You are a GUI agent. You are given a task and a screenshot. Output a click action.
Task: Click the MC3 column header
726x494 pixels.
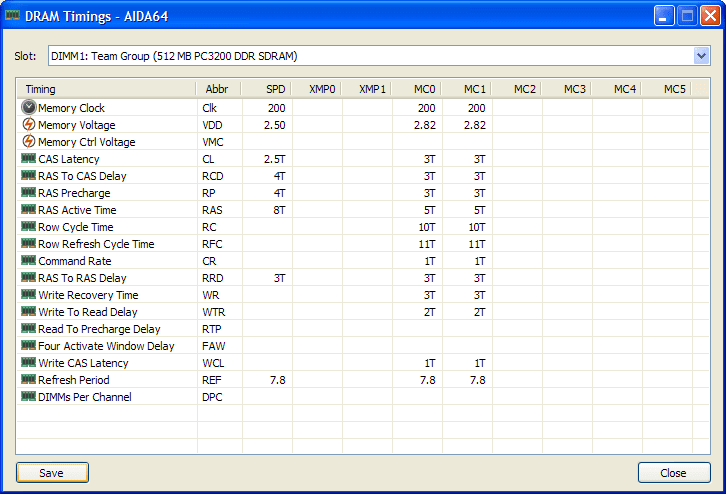(x=567, y=89)
